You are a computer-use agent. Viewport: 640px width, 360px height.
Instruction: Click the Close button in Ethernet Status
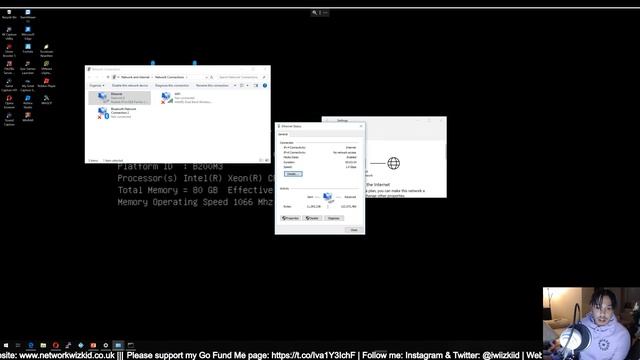354,230
